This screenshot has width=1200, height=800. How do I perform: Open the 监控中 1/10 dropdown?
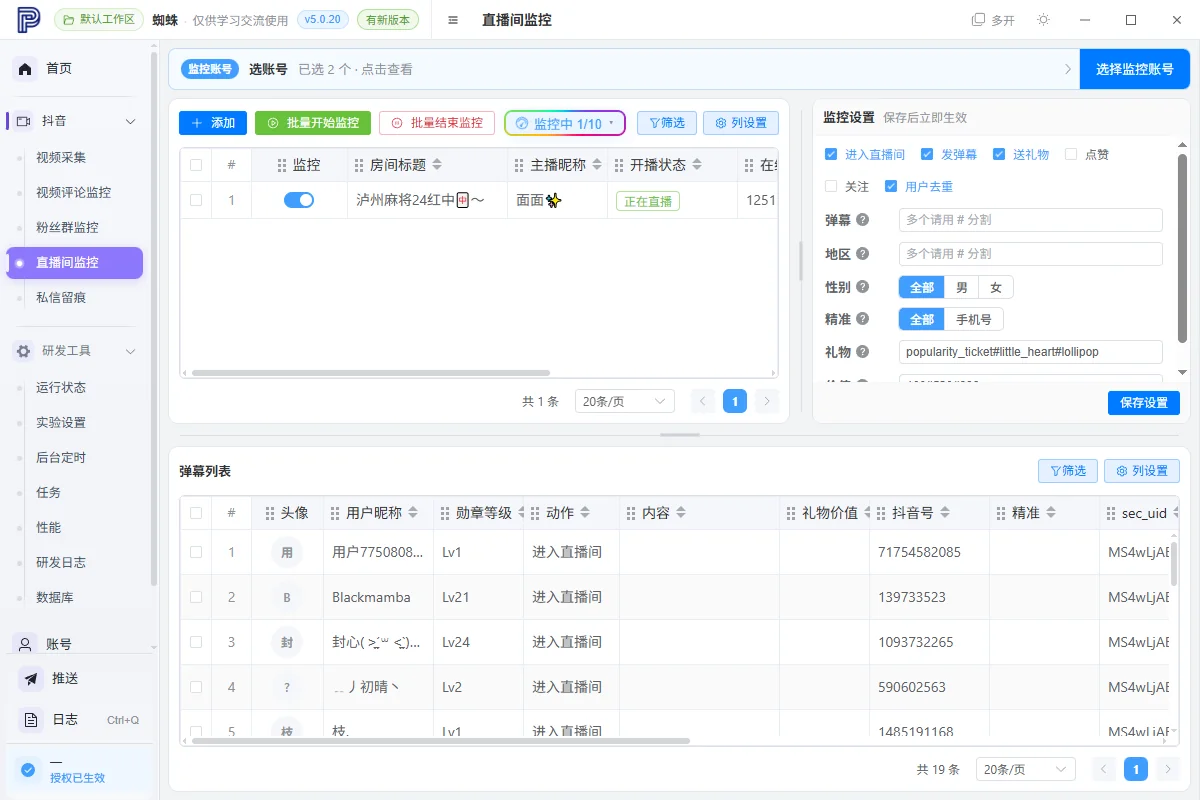[x=565, y=123]
